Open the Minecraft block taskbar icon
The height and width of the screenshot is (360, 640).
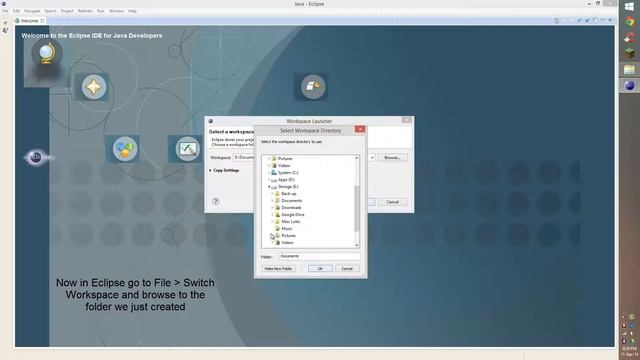(x=629, y=53)
